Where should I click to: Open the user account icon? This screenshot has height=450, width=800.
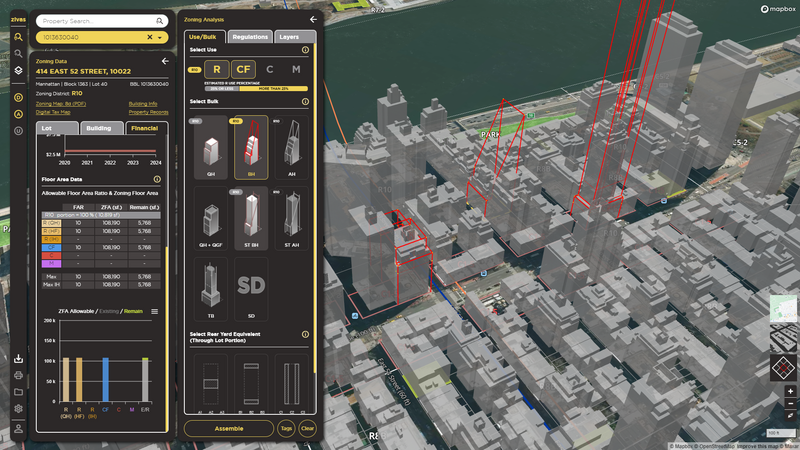tap(18, 428)
